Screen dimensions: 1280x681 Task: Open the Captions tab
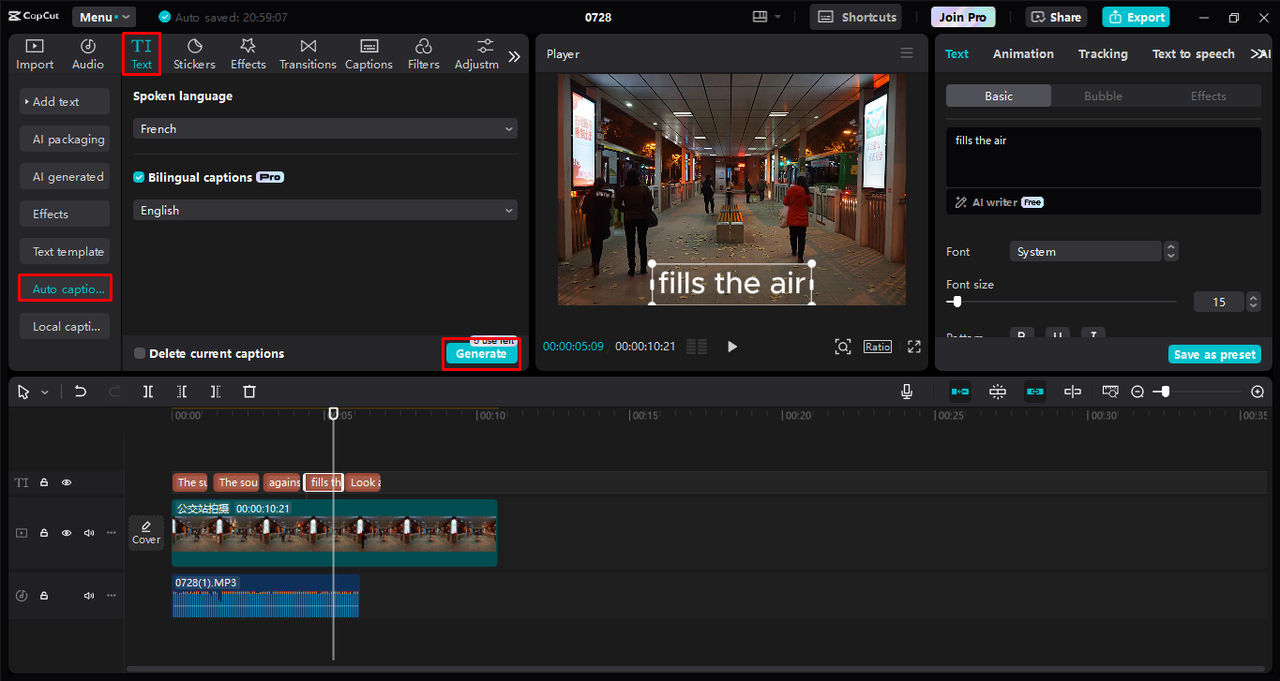pos(369,54)
